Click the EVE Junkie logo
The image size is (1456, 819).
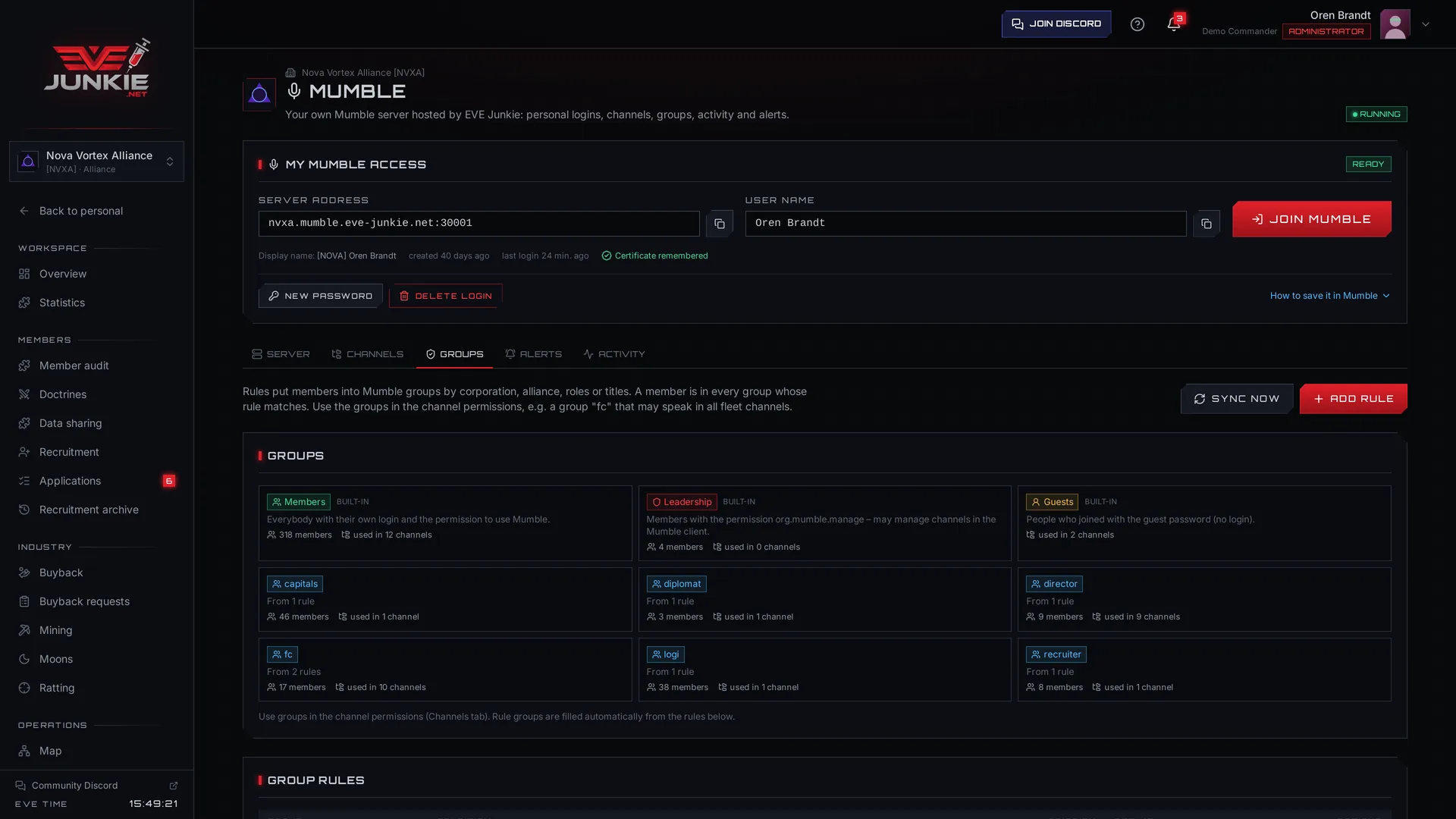(97, 67)
